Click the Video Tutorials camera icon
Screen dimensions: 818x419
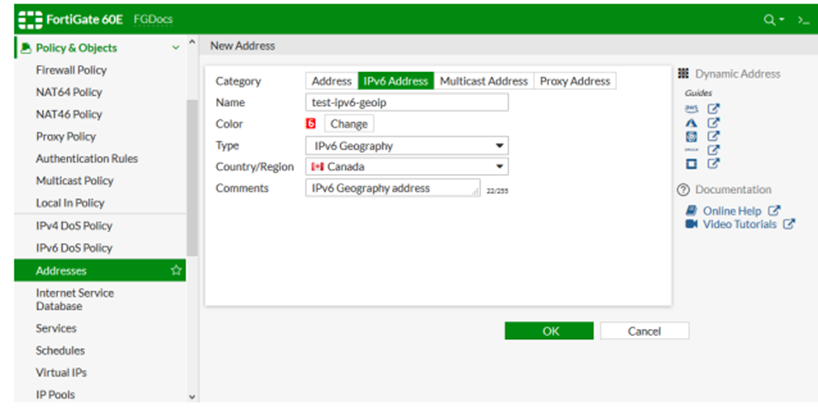coord(691,225)
